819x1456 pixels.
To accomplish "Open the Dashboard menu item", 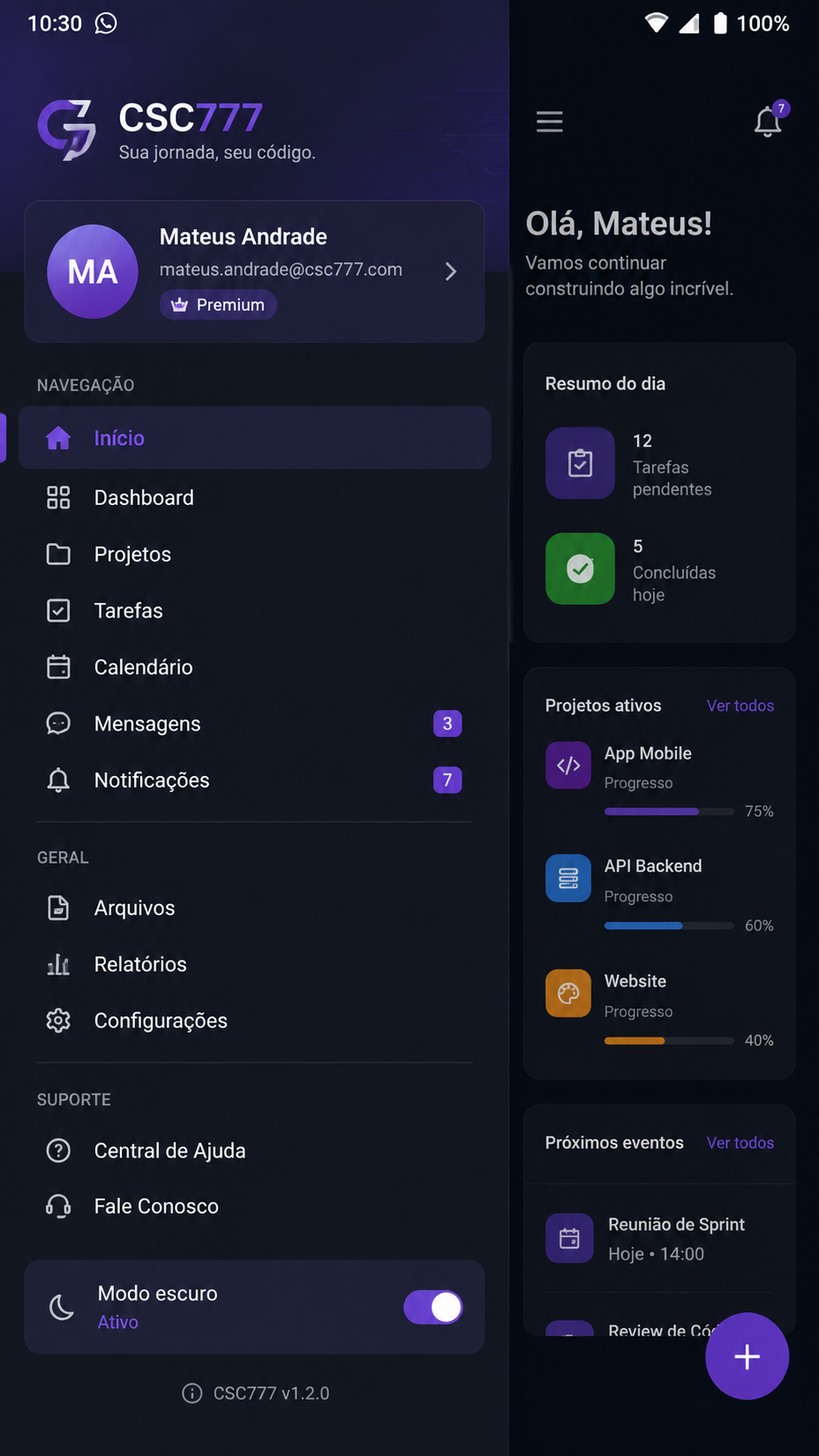I will point(255,497).
